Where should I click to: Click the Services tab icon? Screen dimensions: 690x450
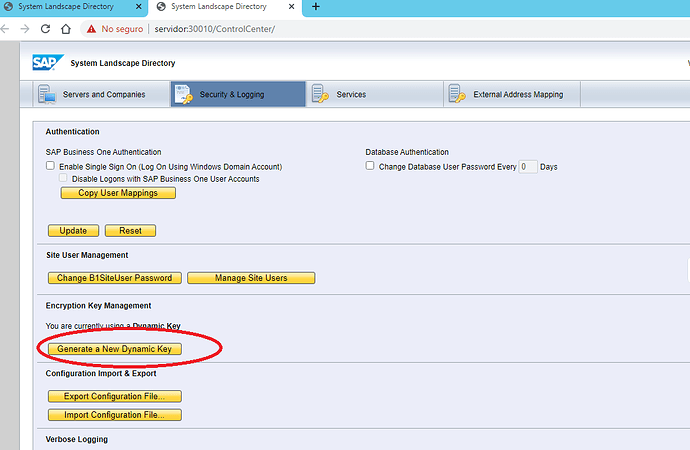point(320,94)
